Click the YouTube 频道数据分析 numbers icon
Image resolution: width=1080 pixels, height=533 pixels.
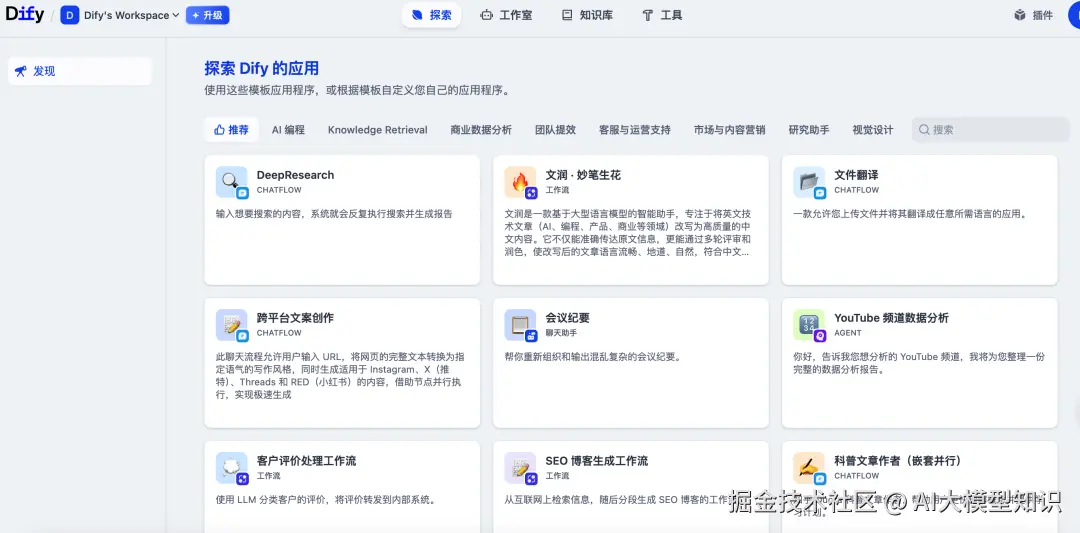[x=809, y=324]
